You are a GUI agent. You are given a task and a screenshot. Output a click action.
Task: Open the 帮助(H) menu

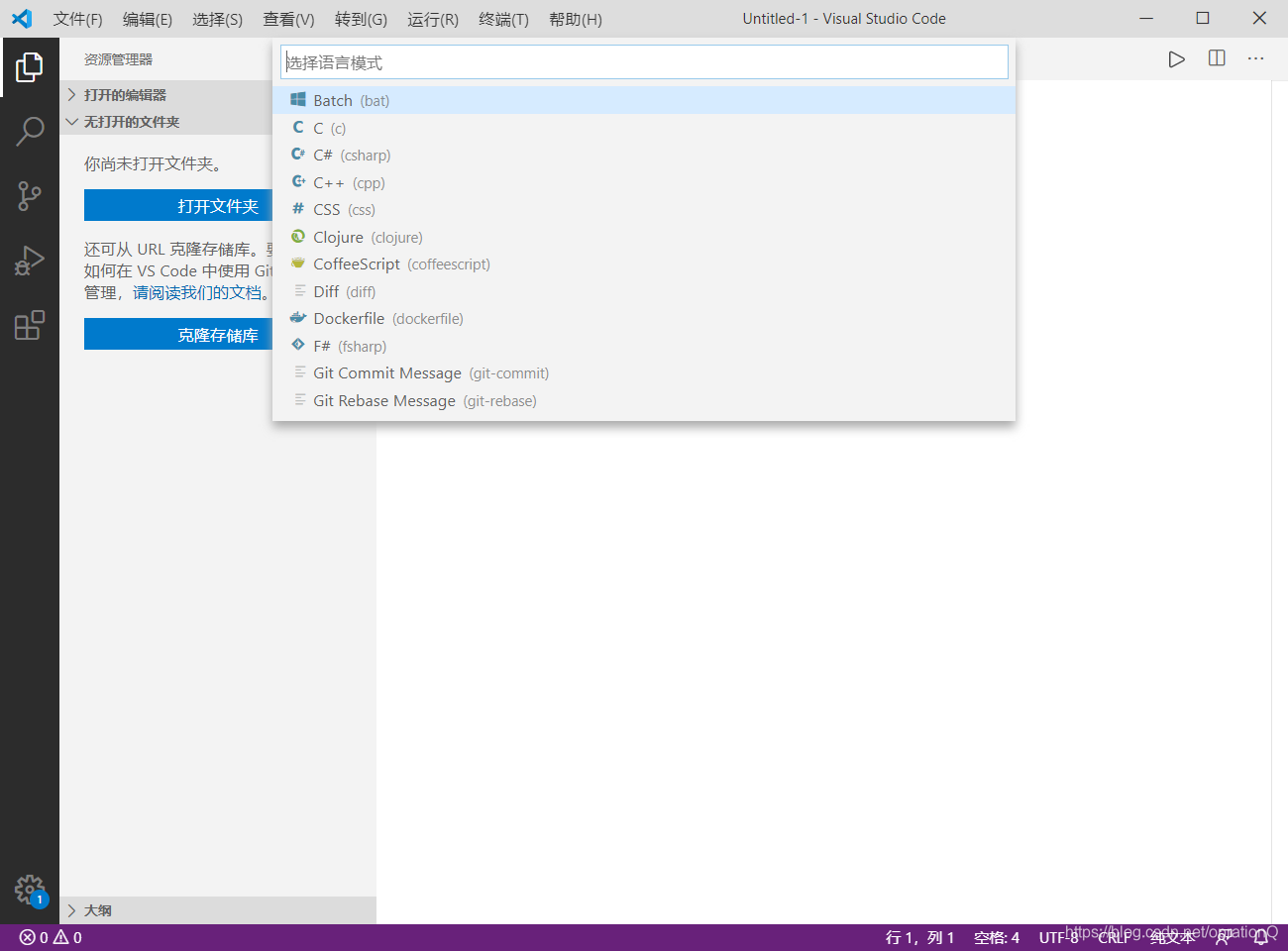click(575, 19)
